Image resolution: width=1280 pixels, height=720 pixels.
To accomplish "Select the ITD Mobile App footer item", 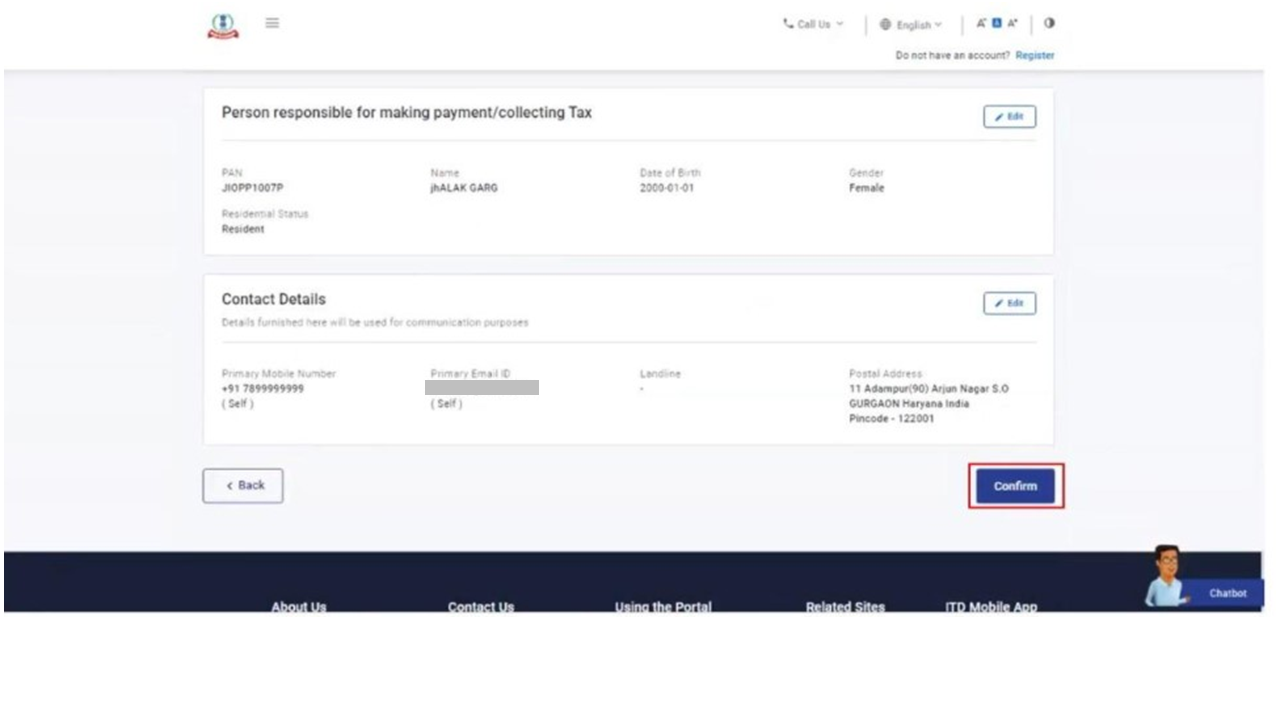I will coord(991,606).
